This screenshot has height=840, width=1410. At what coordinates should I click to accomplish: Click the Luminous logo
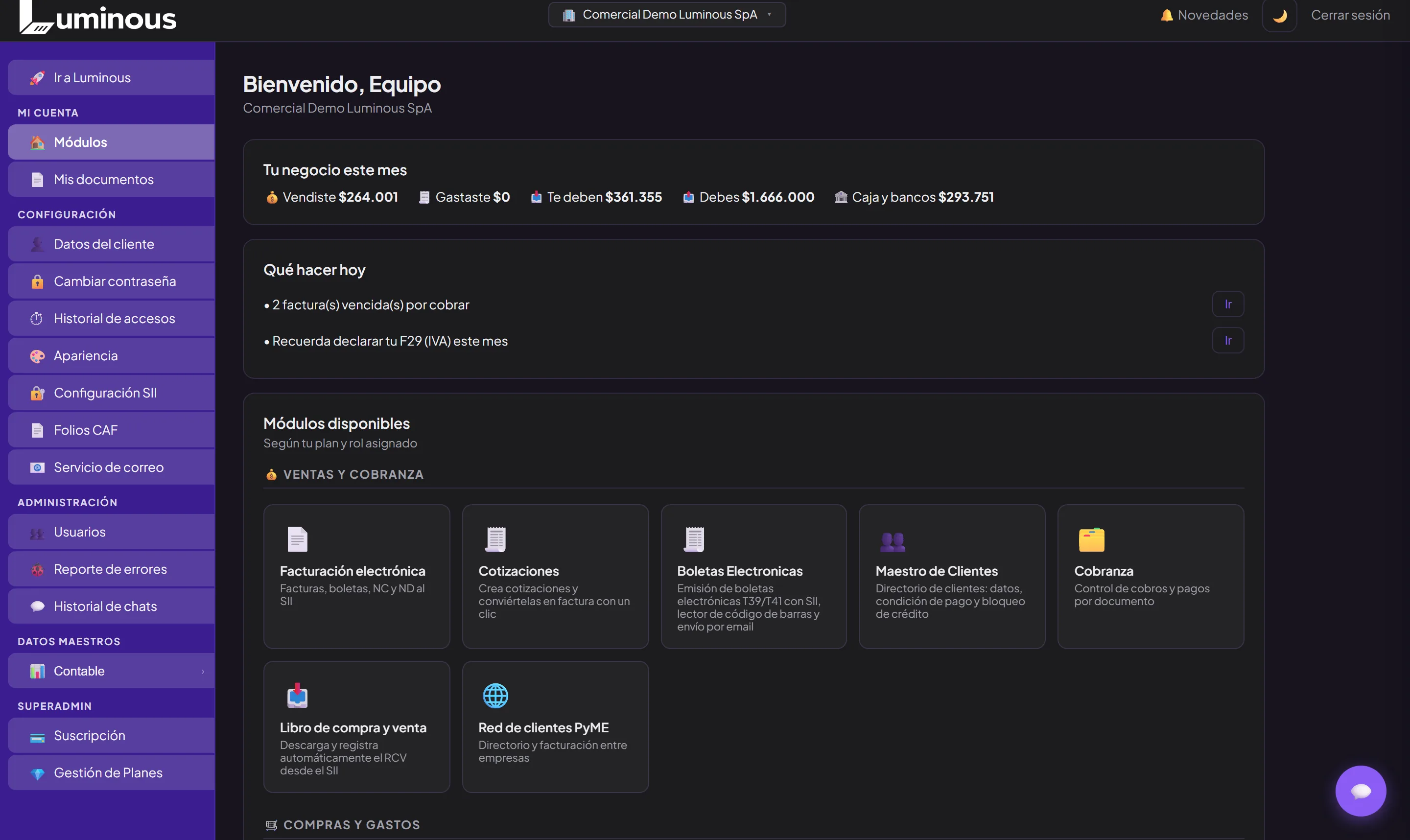(97, 18)
